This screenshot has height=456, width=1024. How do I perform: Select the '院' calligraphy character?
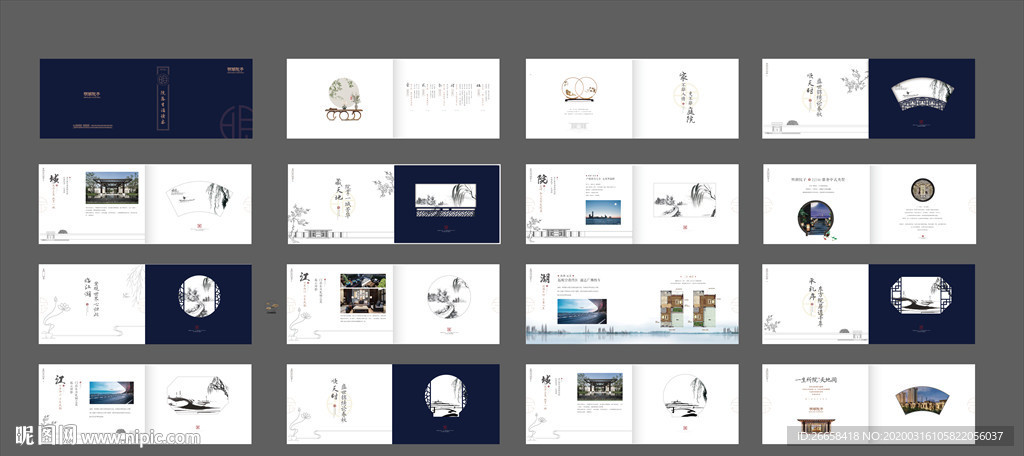543,179
